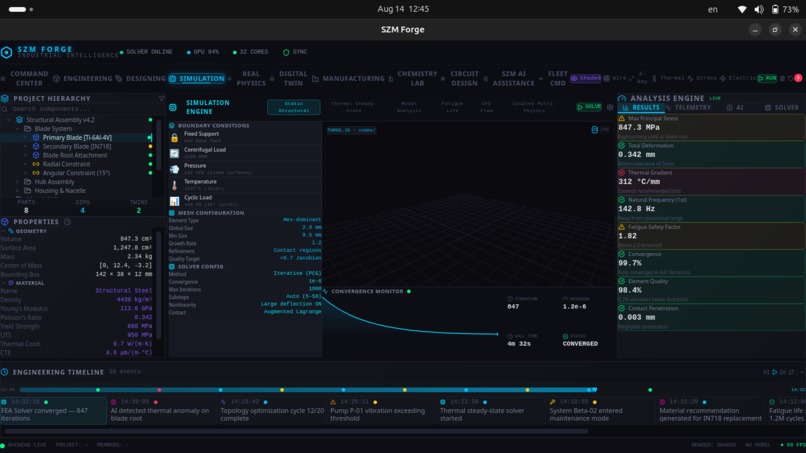Viewport: 806px width, 453px height.
Task: Click the viewport panel toggle icon
Action: pyautogui.click(x=595, y=130)
